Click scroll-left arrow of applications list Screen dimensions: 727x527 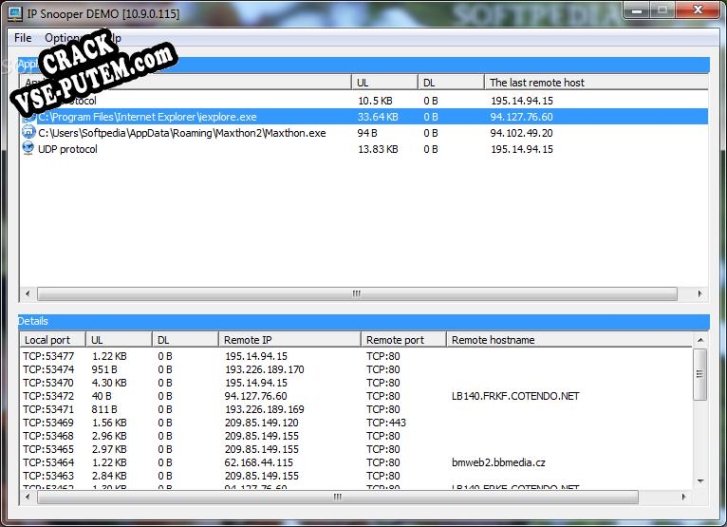[x=28, y=293]
